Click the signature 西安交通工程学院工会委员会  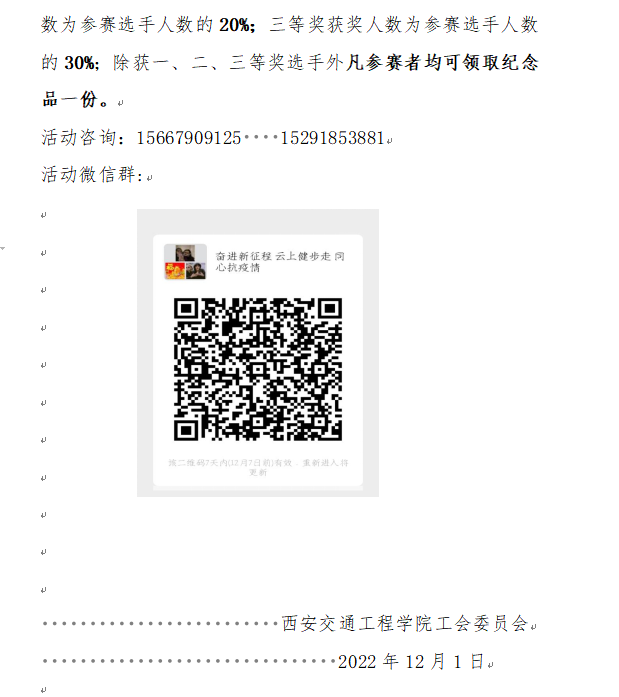coord(405,623)
